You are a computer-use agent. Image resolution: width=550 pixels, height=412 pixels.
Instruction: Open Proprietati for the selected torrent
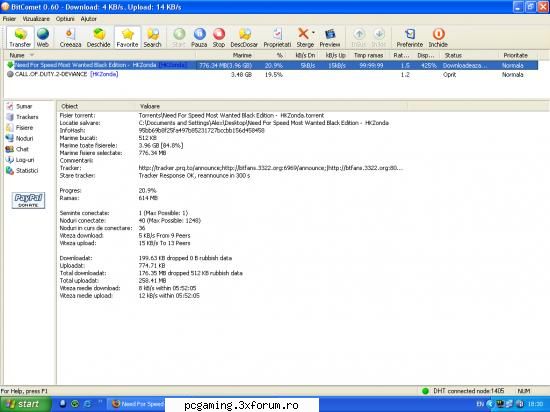pyautogui.click(x=277, y=38)
